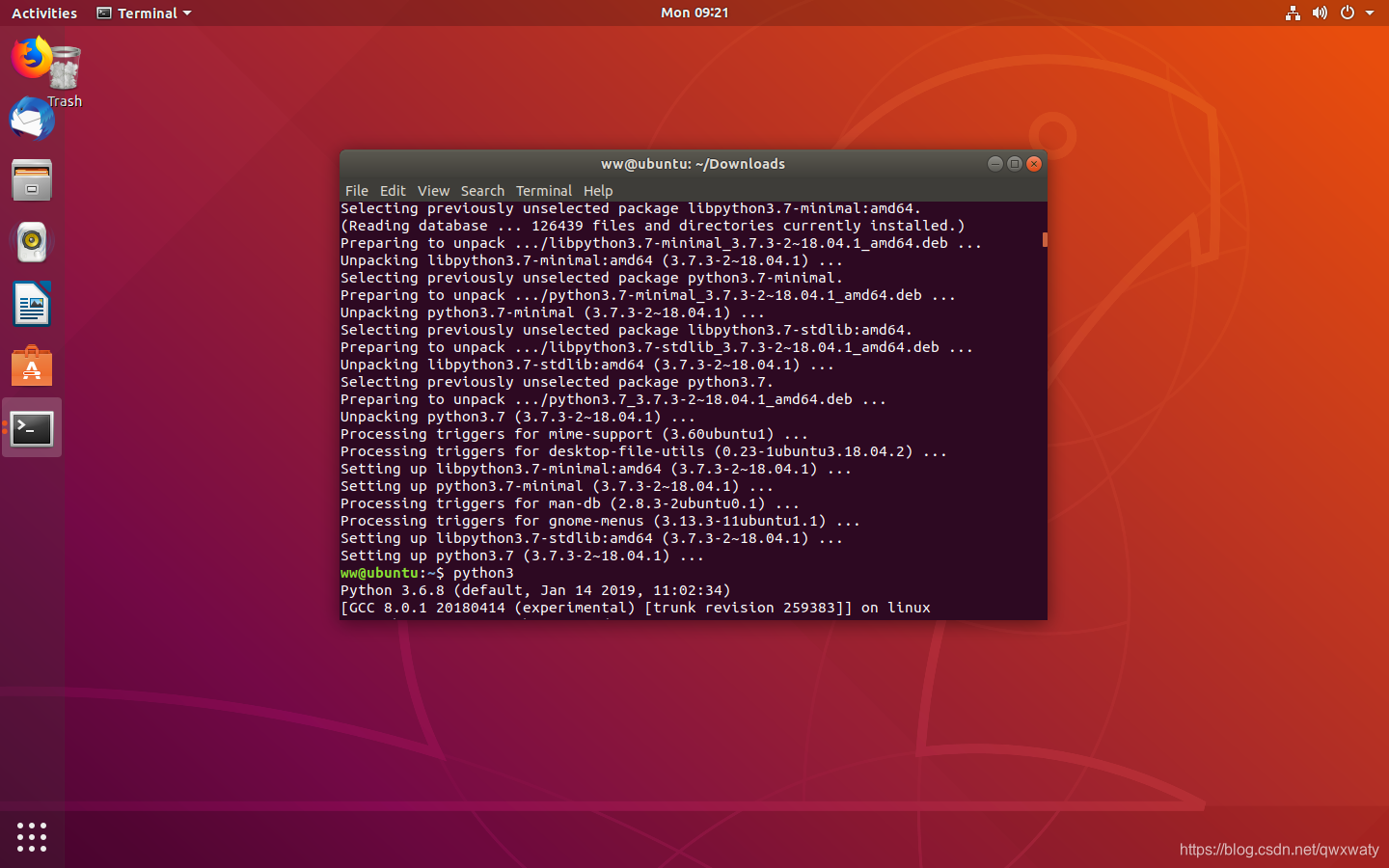Screen dimensions: 1389x868
Task: Open the File menu in terminal
Action: click(x=357, y=191)
